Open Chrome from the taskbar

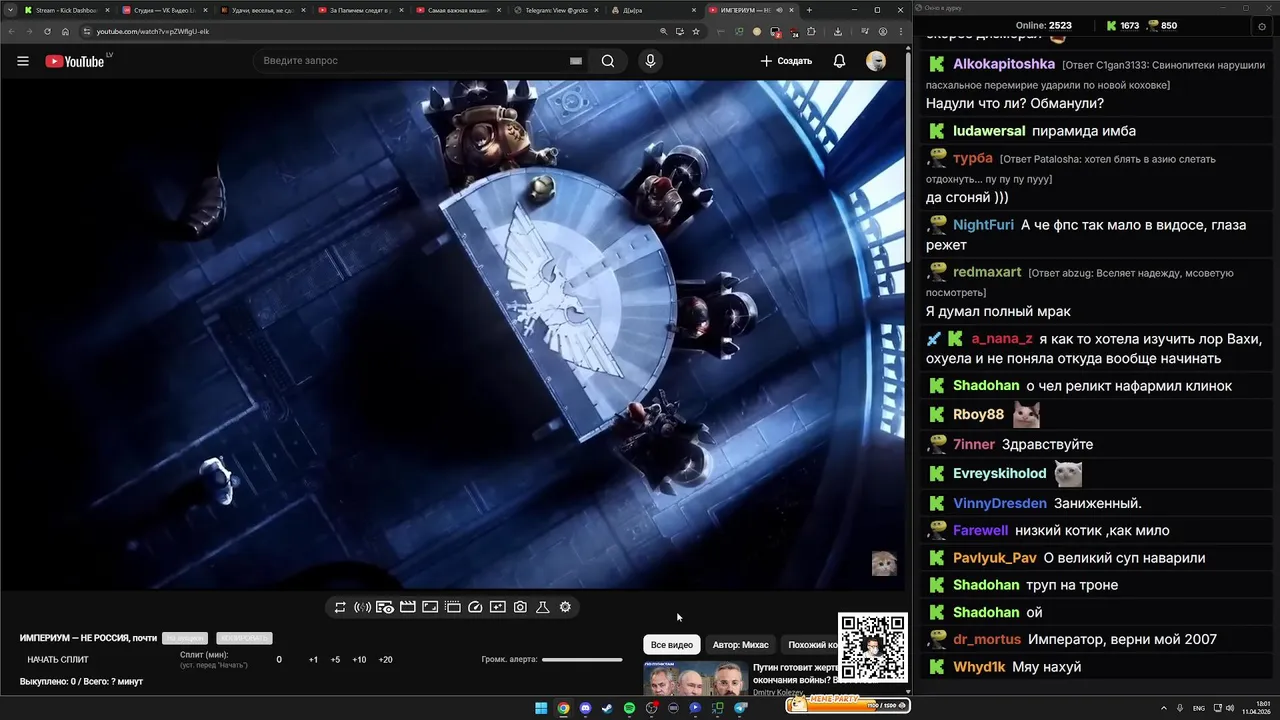coord(563,708)
